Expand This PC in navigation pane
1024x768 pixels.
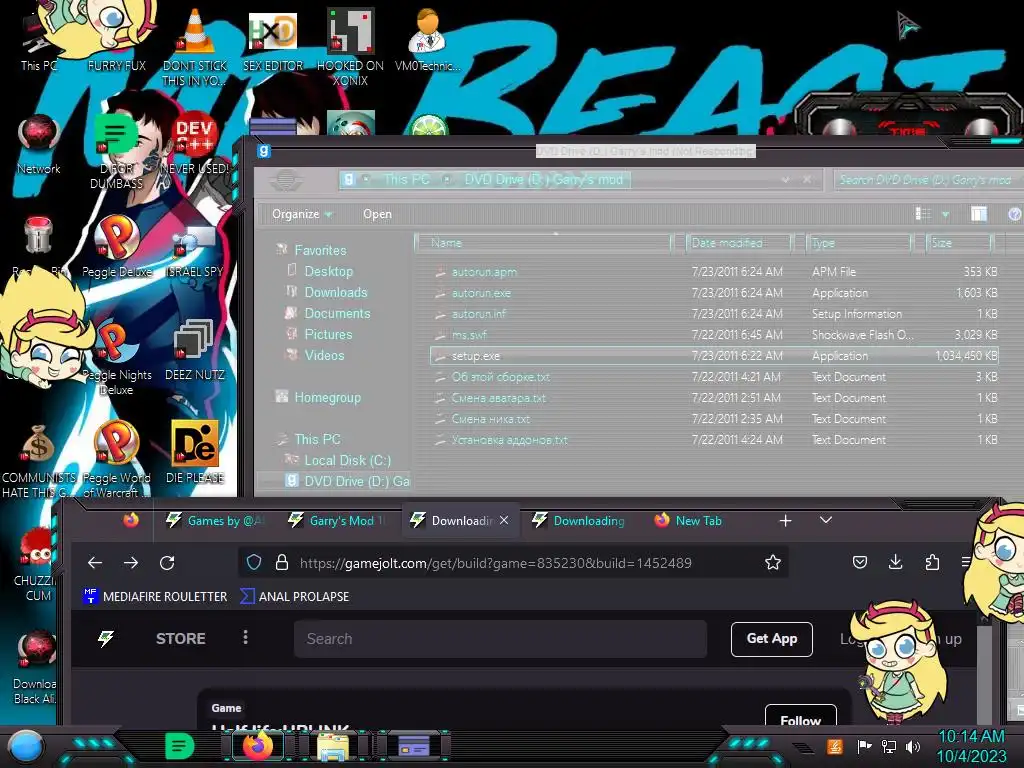pyautogui.click(x=282, y=439)
